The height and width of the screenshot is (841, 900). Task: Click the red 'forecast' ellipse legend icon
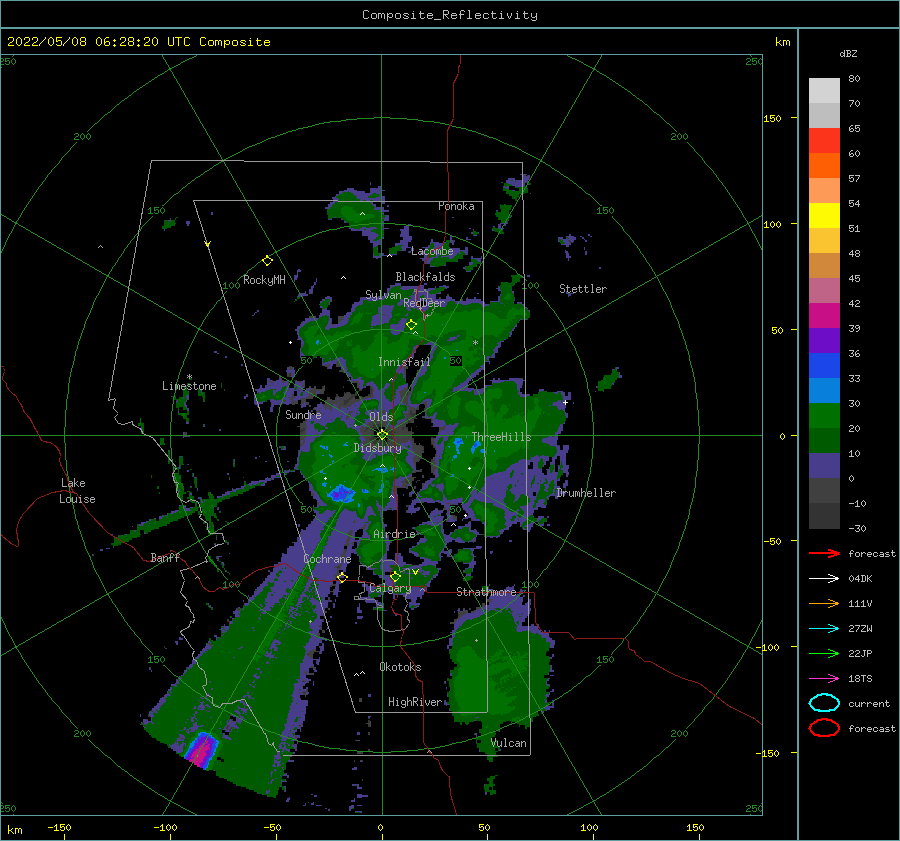824,728
